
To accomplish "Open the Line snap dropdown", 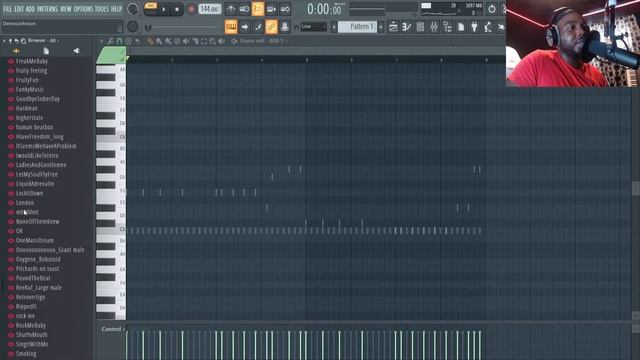I will coord(313,27).
